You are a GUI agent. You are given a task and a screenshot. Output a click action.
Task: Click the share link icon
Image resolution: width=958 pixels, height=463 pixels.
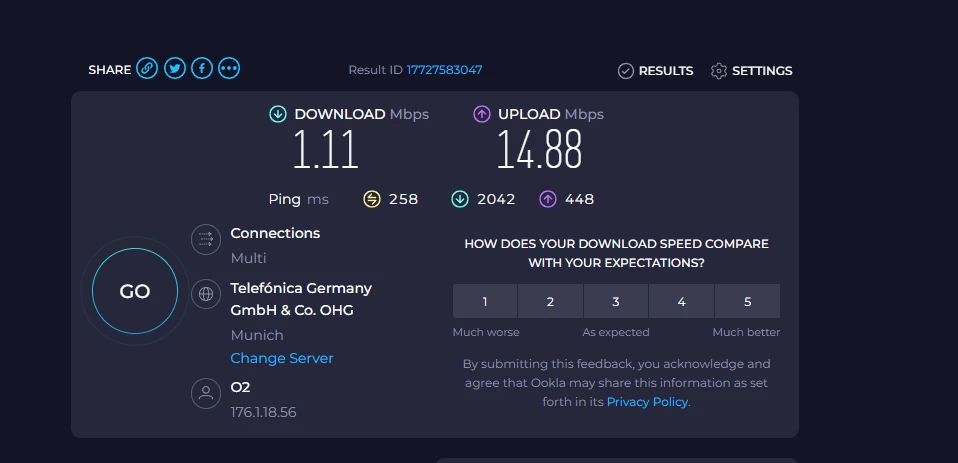(x=147, y=69)
